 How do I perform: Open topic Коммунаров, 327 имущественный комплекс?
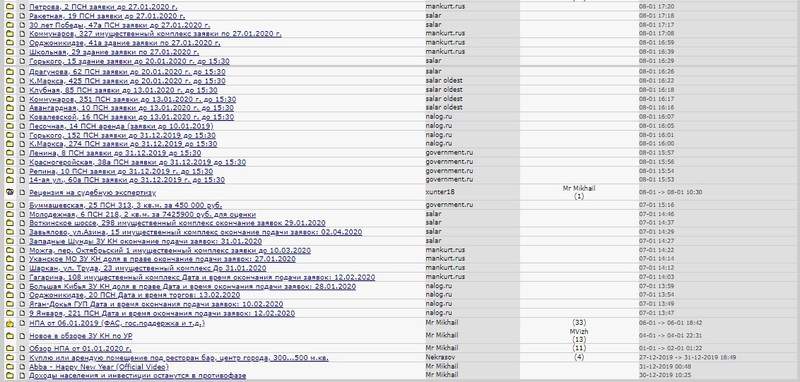pyautogui.click(x=155, y=34)
